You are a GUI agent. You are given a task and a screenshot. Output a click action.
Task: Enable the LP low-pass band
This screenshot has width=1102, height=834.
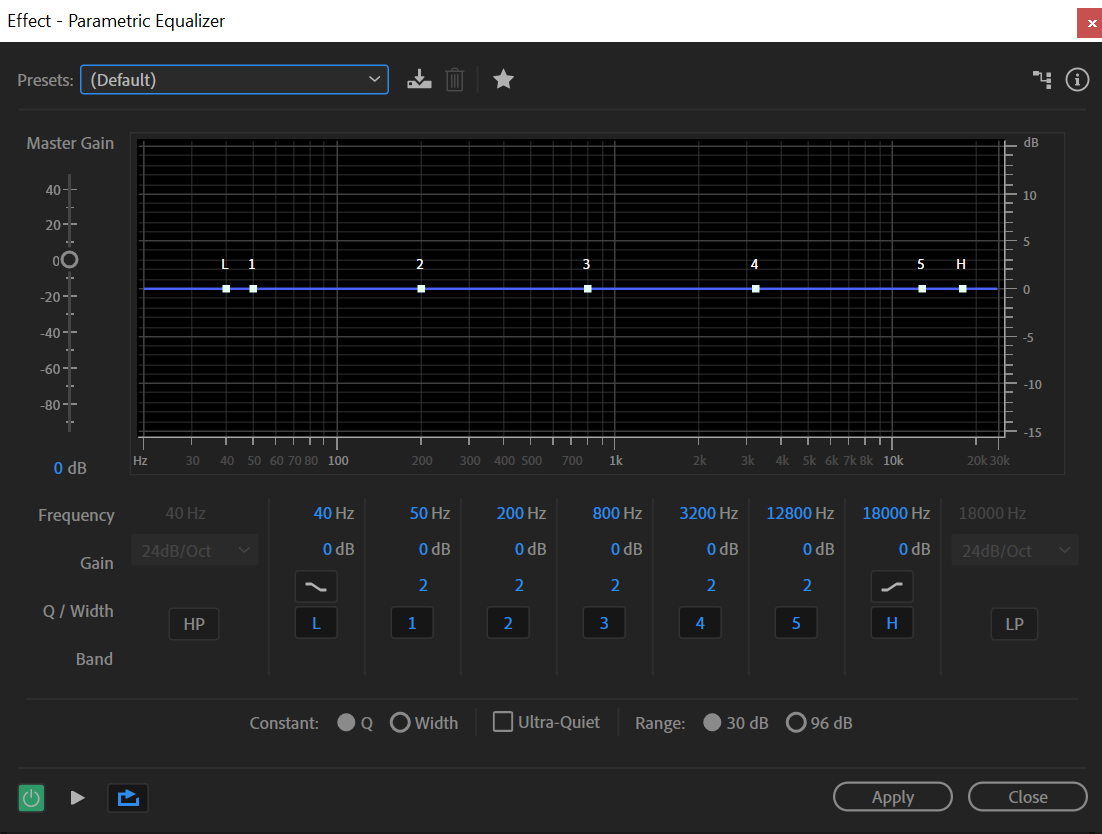[1014, 624]
